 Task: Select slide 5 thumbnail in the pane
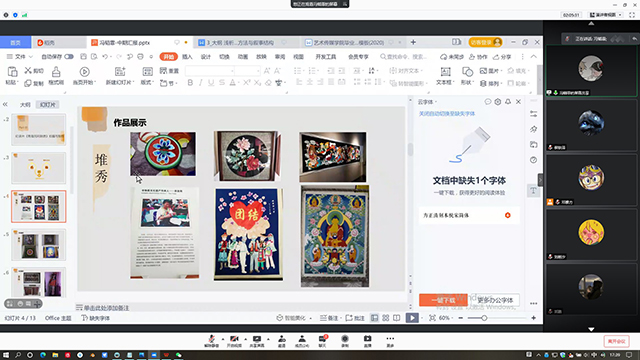(x=38, y=244)
